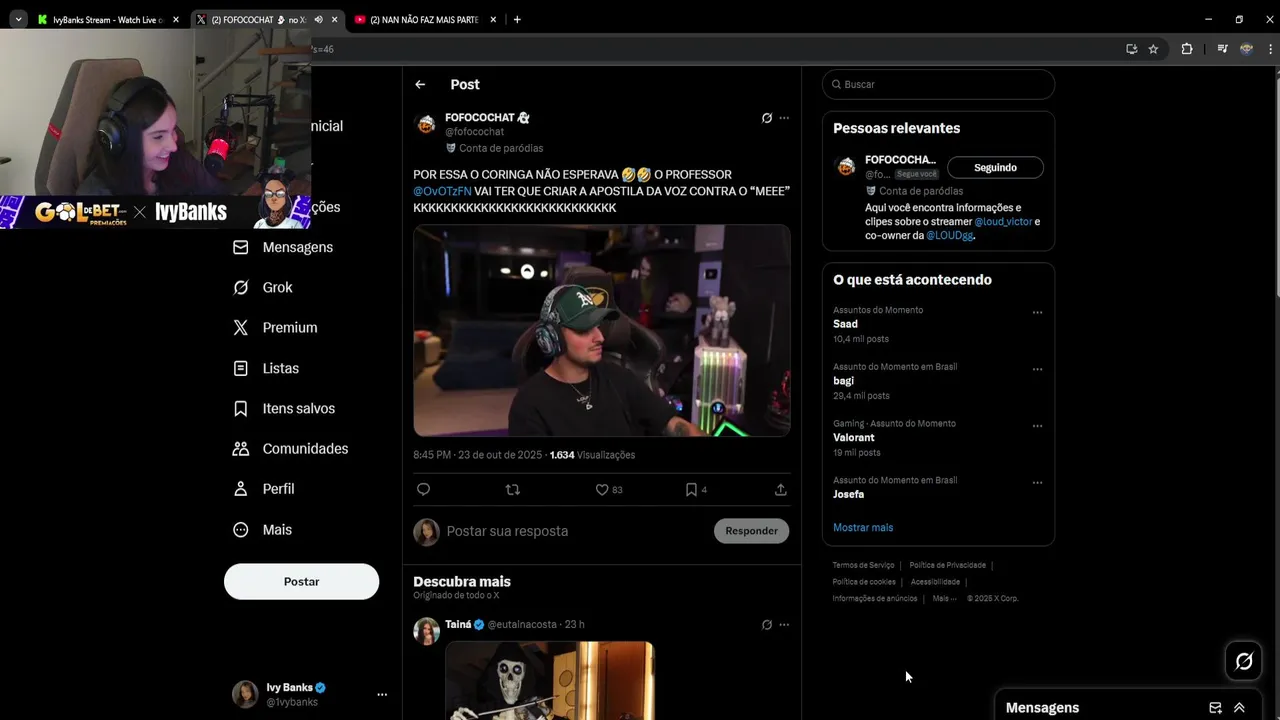
Task: Open @LOUDgg link in bio
Action: tap(949, 236)
